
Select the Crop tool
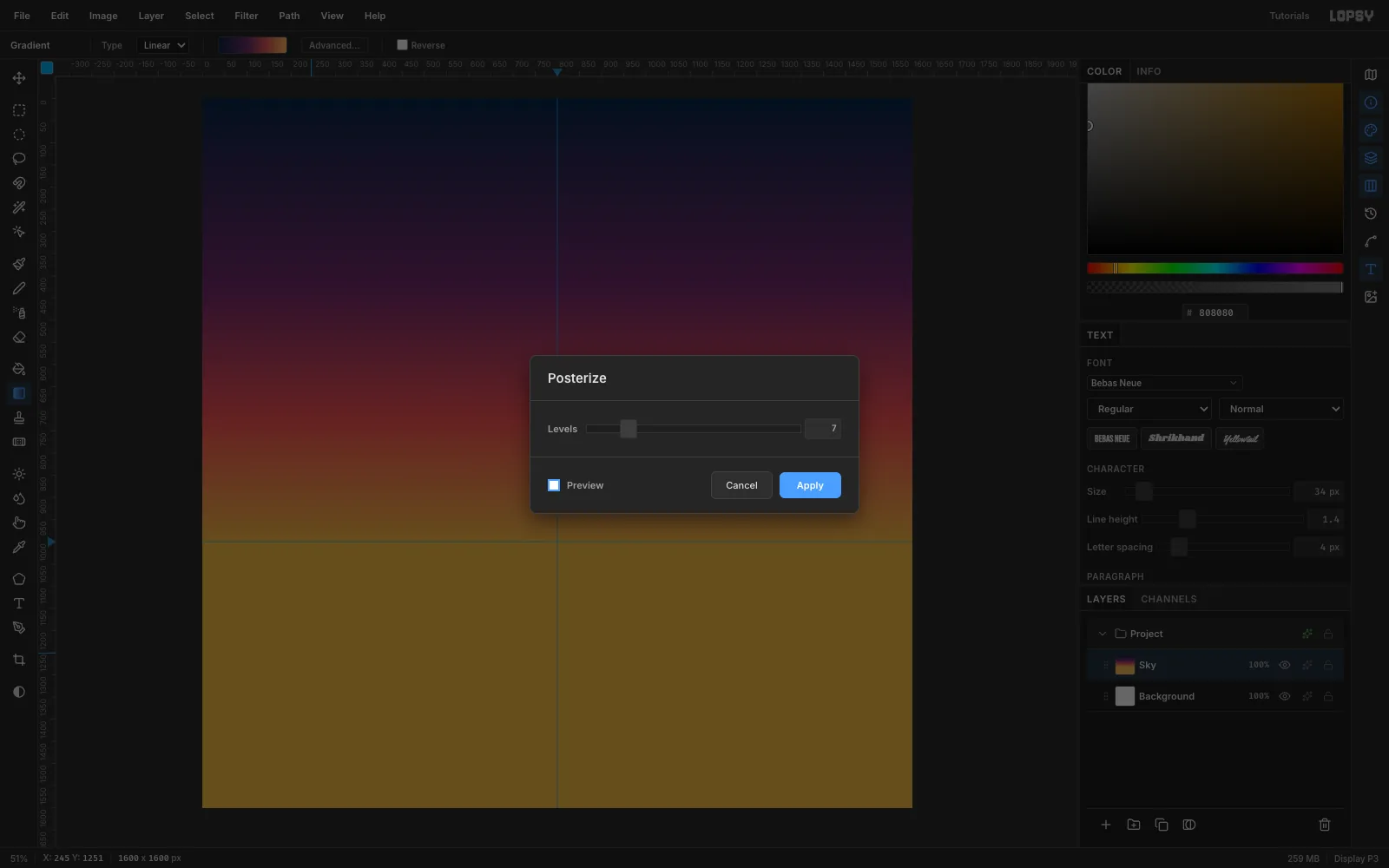point(18,660)
